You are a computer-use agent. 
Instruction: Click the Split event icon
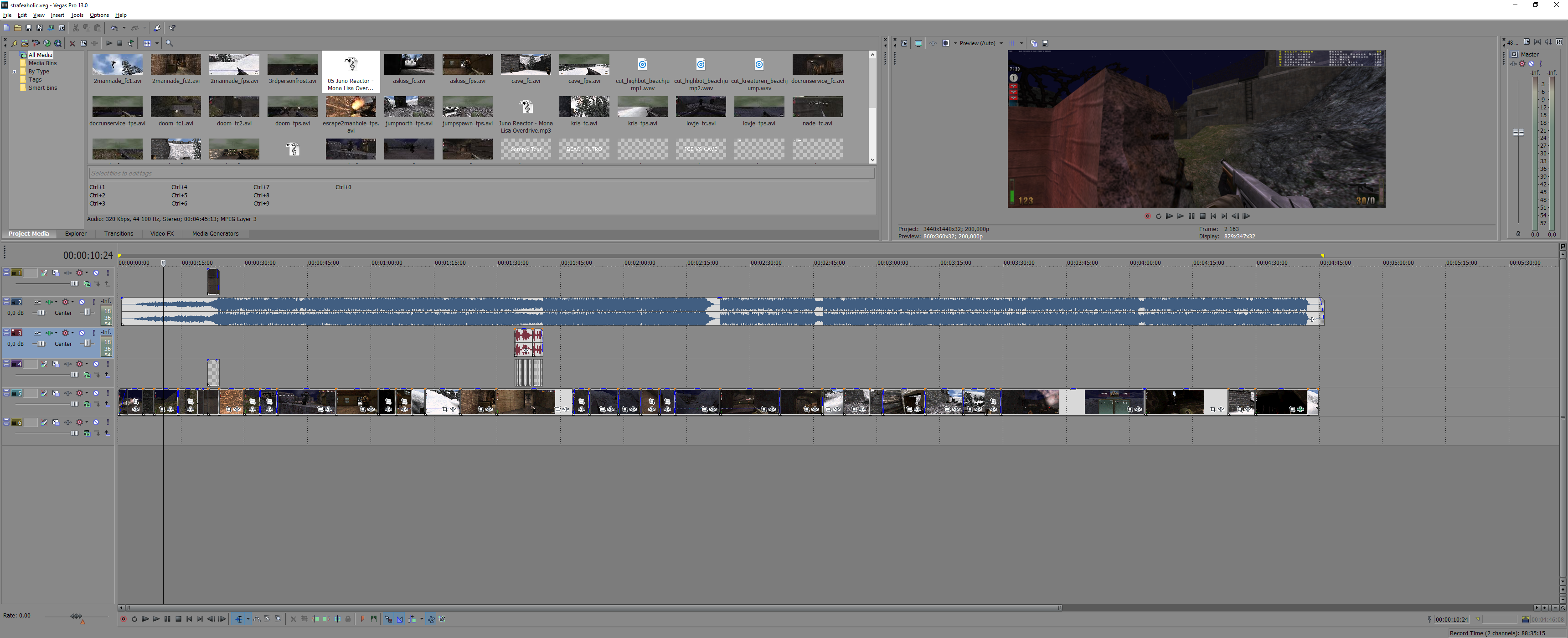pyautogui.click(x=338, y=619)
